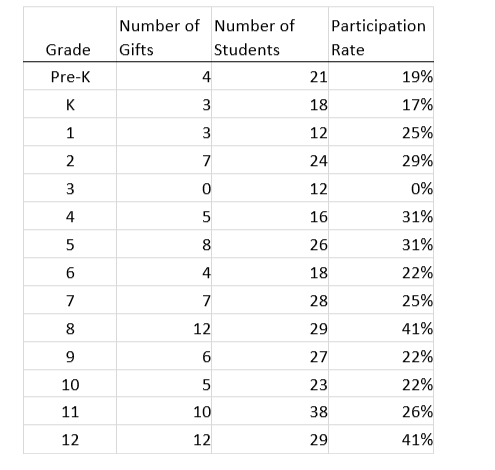495x470 pixels.
Task: Click the 21 students cell for Pre-K
Action: click(270, 76)
